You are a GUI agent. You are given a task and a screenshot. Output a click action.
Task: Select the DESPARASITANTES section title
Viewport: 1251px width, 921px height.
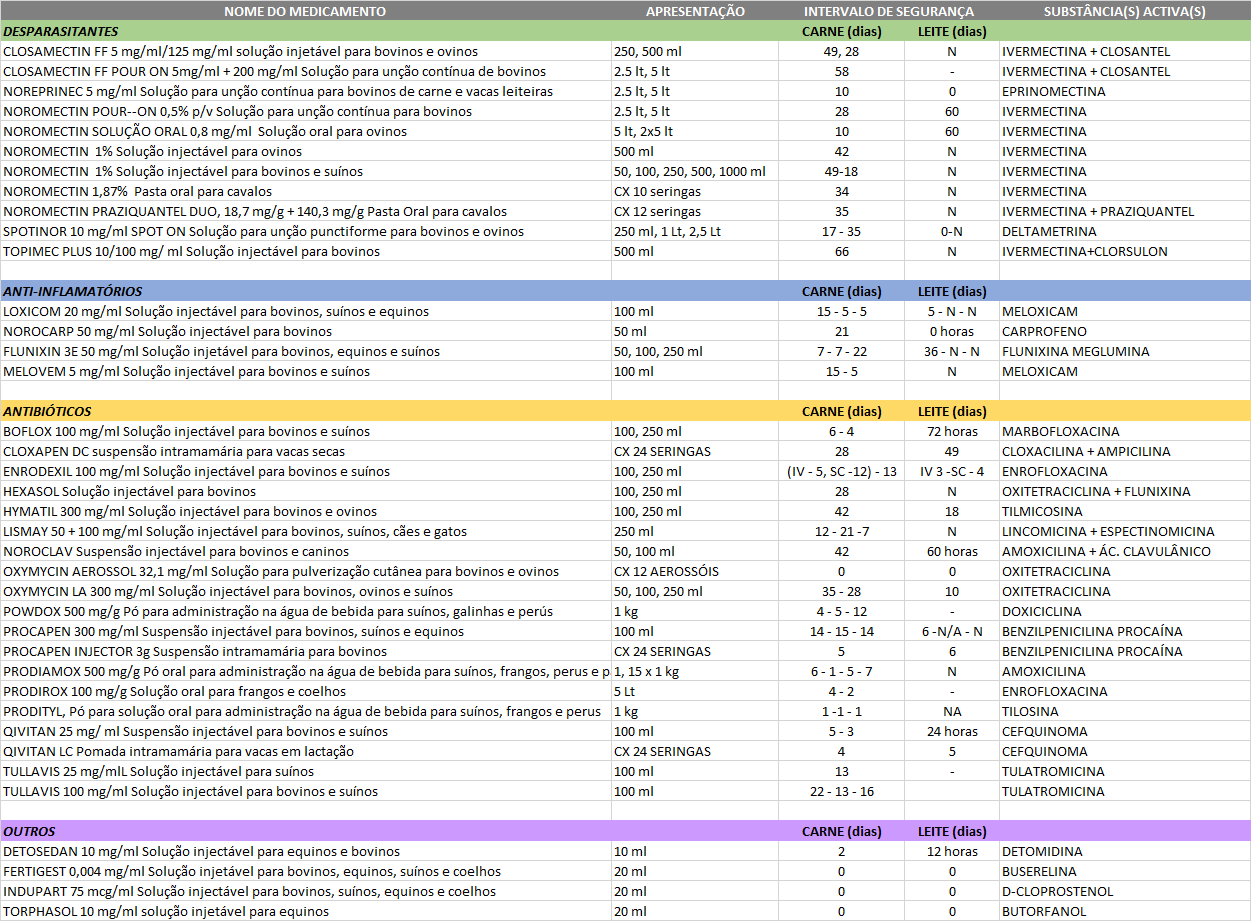click(x=60, y=31)
